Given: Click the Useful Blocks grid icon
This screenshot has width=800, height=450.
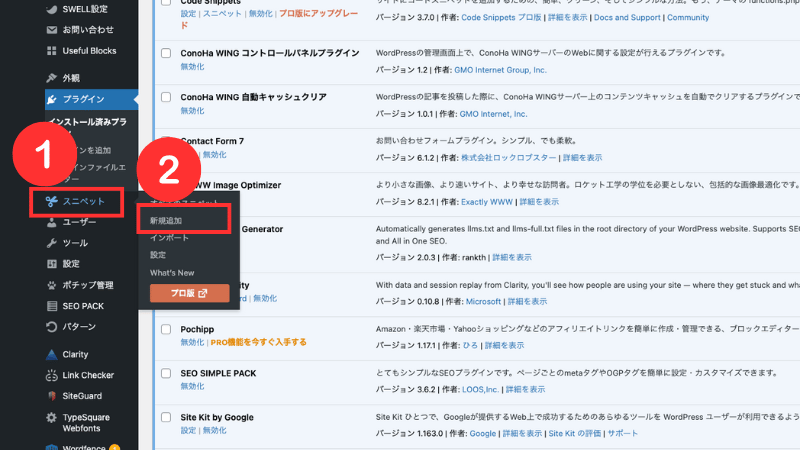Looking at the screenshot, I should click(x=52, y=51).
